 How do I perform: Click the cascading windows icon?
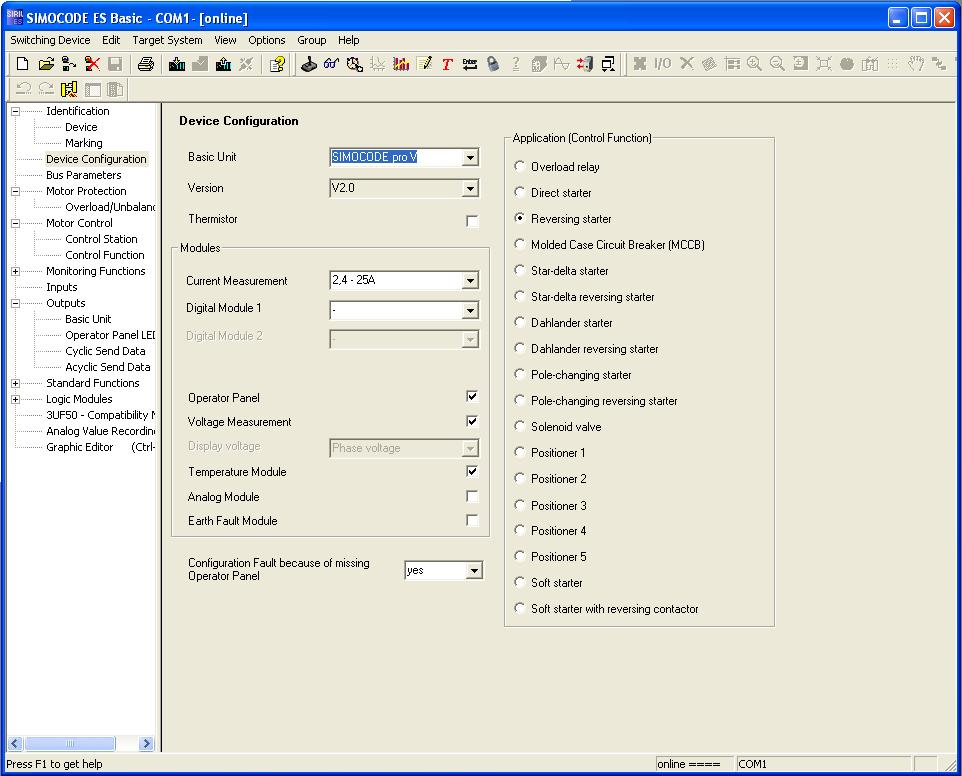[608, 64]
